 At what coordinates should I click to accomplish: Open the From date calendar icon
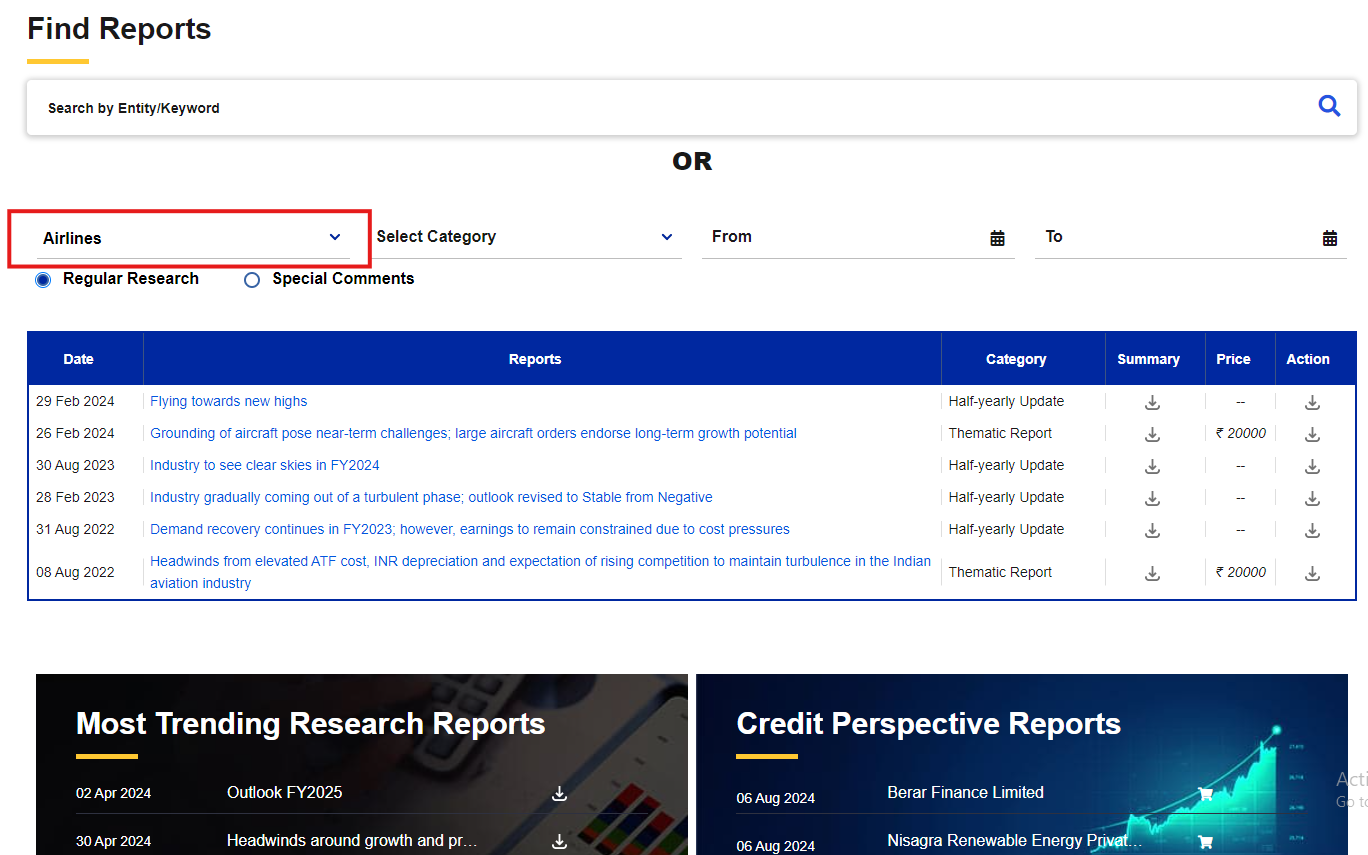(x=997, y=238)
